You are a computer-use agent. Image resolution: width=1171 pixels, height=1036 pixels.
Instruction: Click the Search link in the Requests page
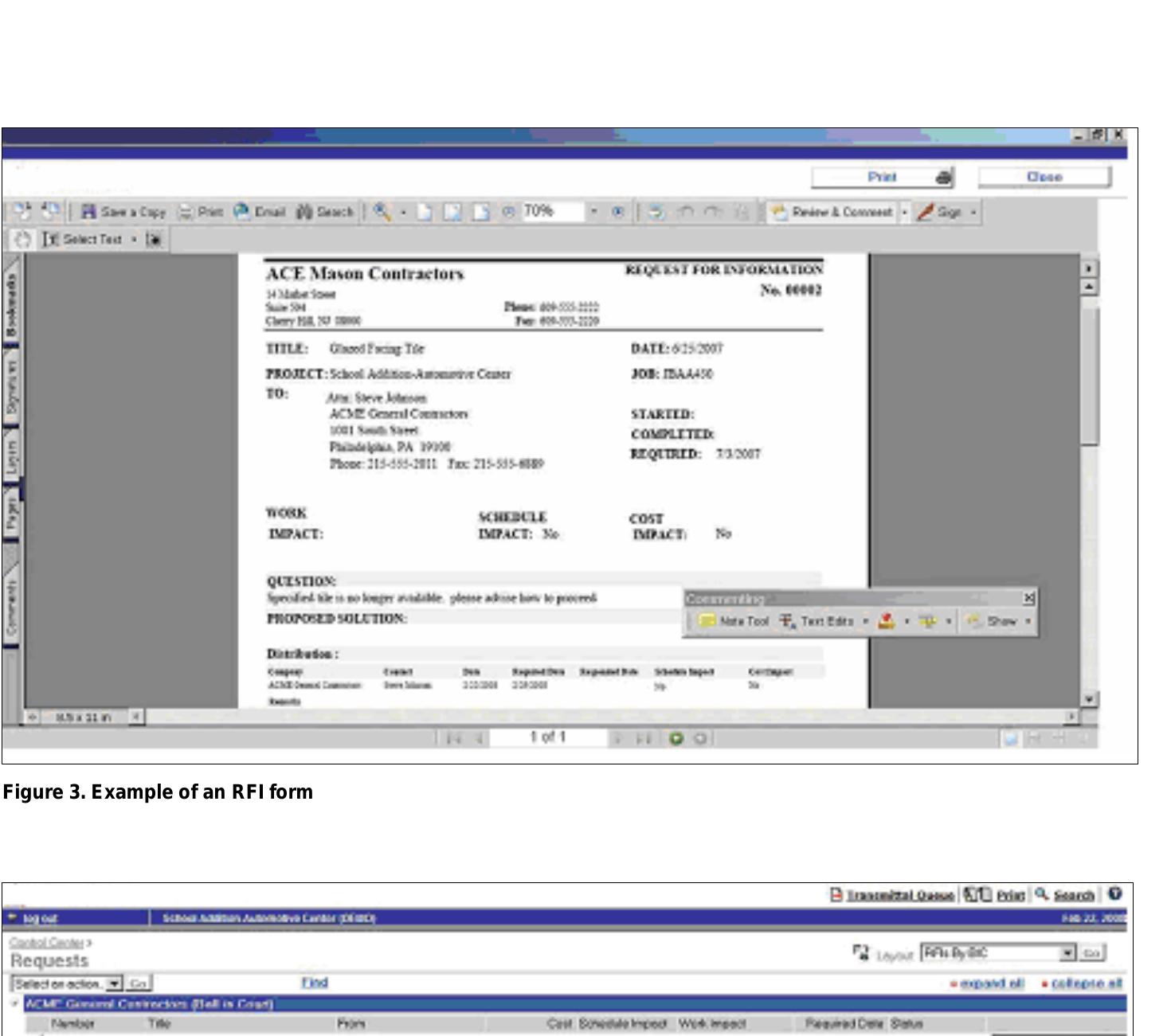(1074, 895)
